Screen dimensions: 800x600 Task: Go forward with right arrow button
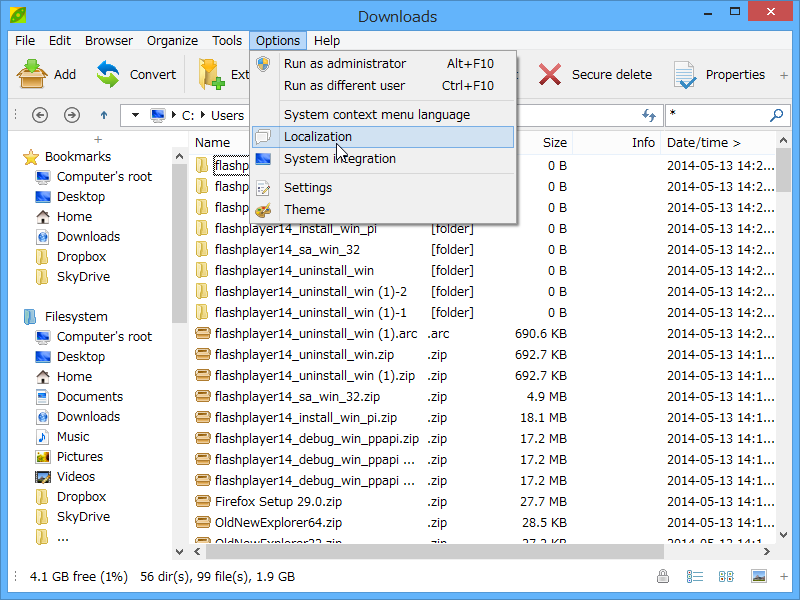point(72,115)
